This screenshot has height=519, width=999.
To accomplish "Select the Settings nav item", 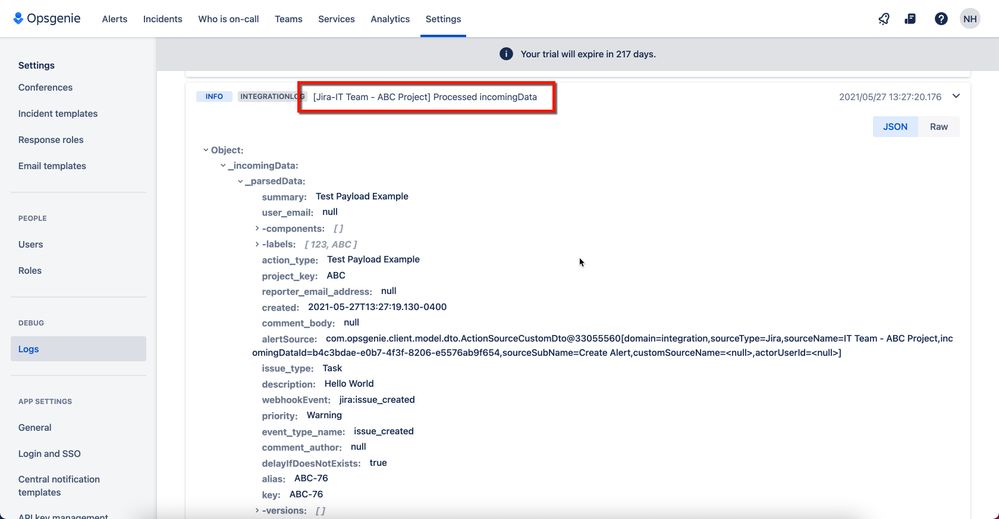I will (x=443, y=19).
